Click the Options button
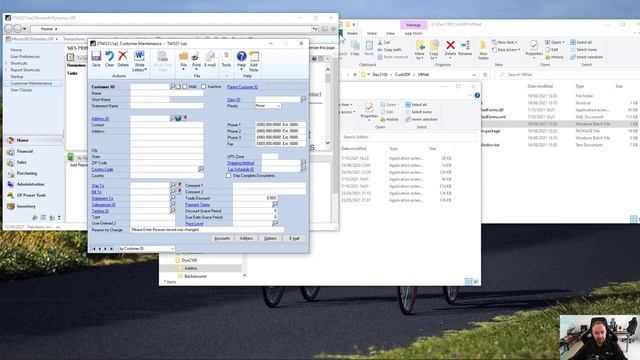Screen dimensions: 640x360 pyautogui.click(x=270, y=238)
